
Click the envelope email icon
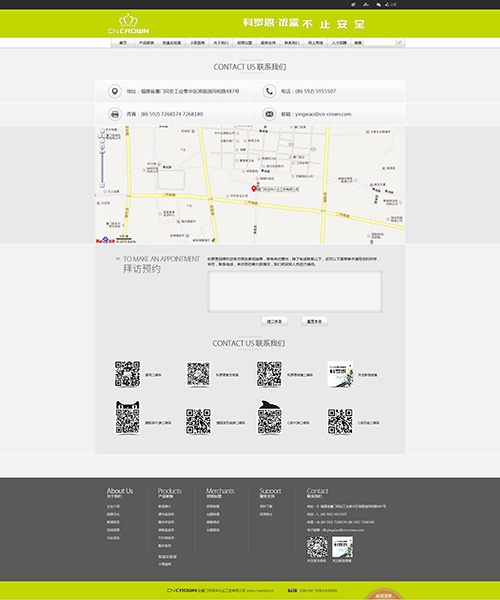point(269,114)
